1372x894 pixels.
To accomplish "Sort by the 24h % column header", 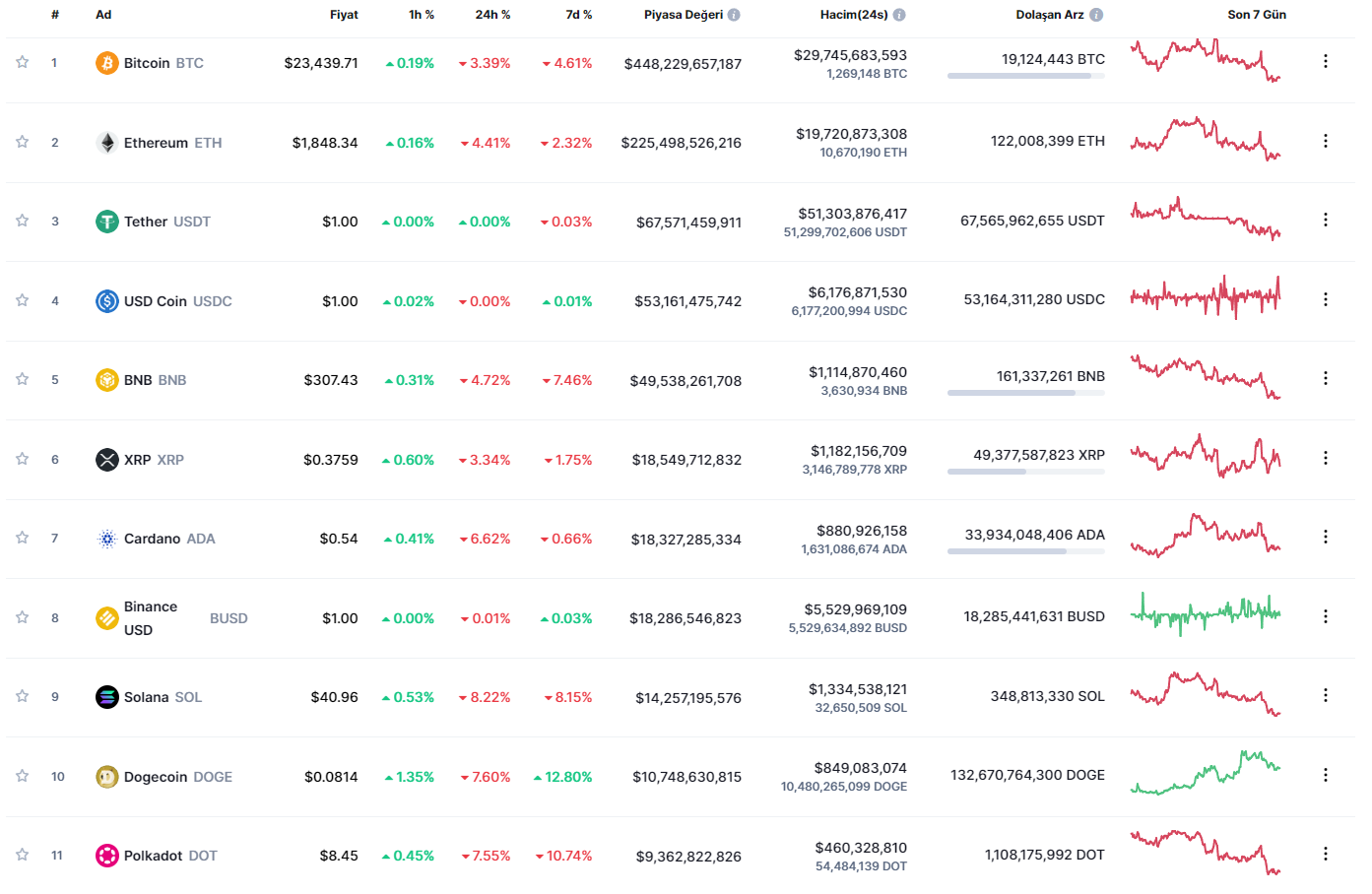I will (492, 15).
